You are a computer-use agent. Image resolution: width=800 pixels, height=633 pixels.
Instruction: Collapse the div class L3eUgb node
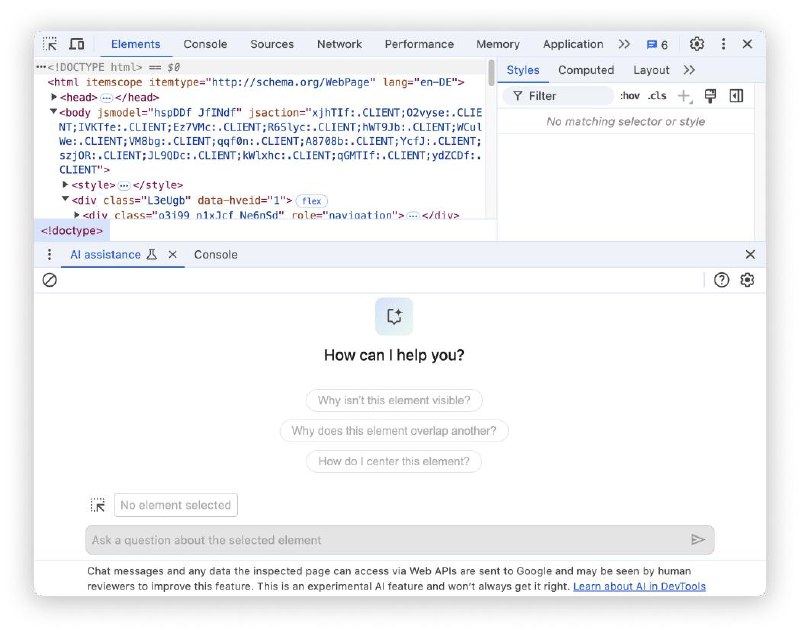(65, 199)
